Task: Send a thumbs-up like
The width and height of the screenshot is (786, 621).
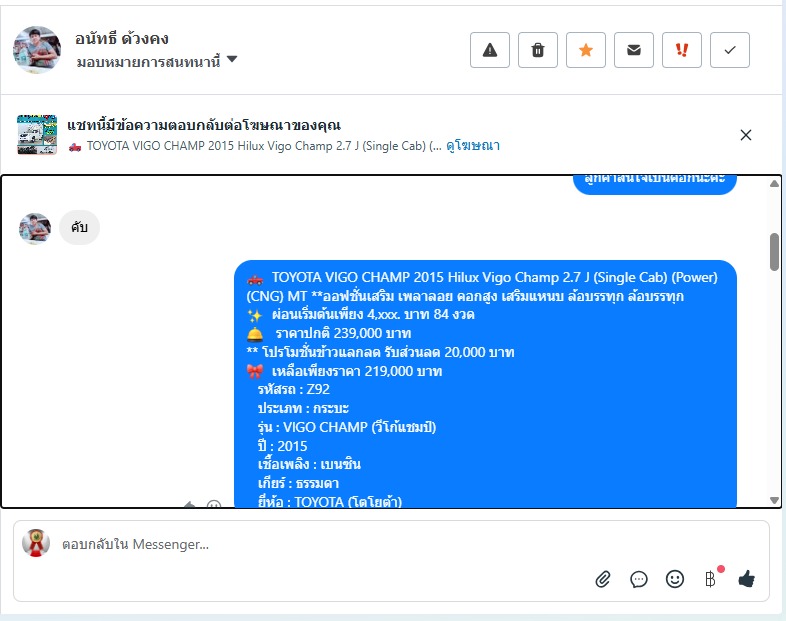Action: pos(746,579)
